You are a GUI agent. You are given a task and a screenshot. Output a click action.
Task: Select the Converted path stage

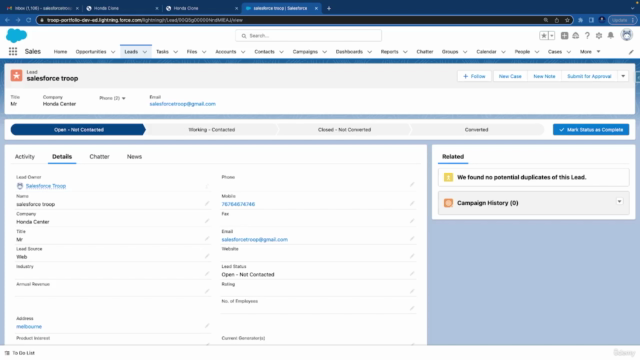[476, 129]
